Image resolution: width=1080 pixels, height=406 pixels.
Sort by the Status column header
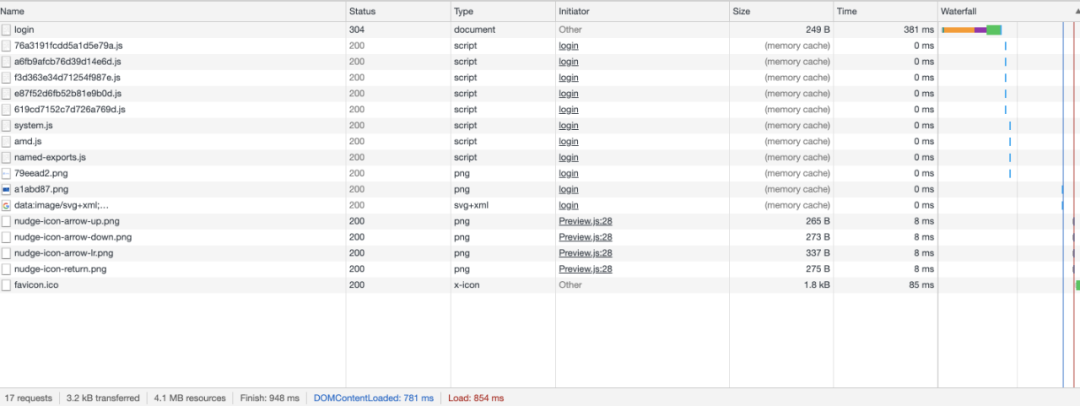click(x=398, y=11)
